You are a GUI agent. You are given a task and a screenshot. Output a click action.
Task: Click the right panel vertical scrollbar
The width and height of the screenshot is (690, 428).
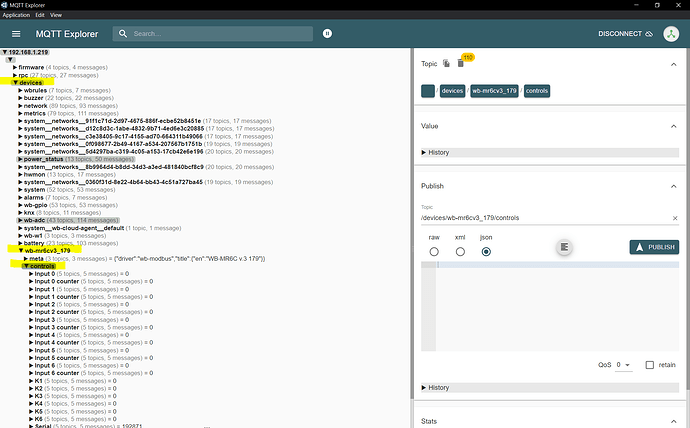coord(688,220)
